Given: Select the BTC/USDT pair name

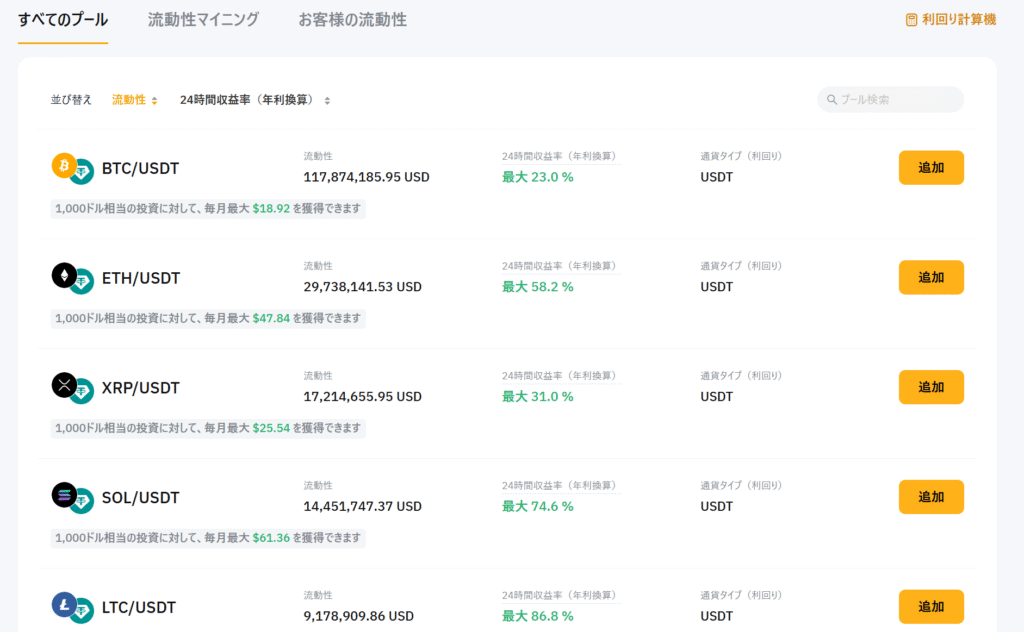Looking at the screenshot, I should pos(140,168).
